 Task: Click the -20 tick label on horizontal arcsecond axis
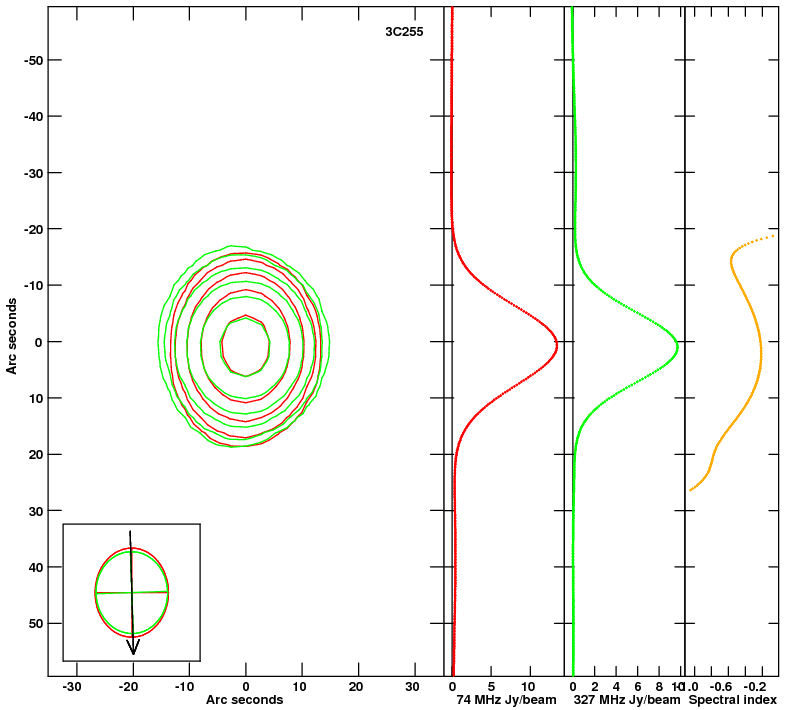pyautogui.click(x=128, y=686)
